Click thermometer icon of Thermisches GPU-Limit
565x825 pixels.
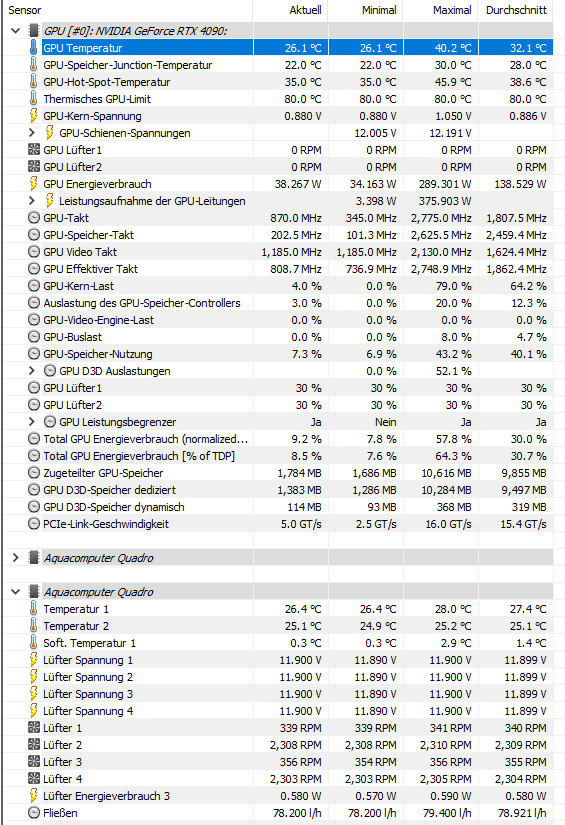click(x=34, y=98)
